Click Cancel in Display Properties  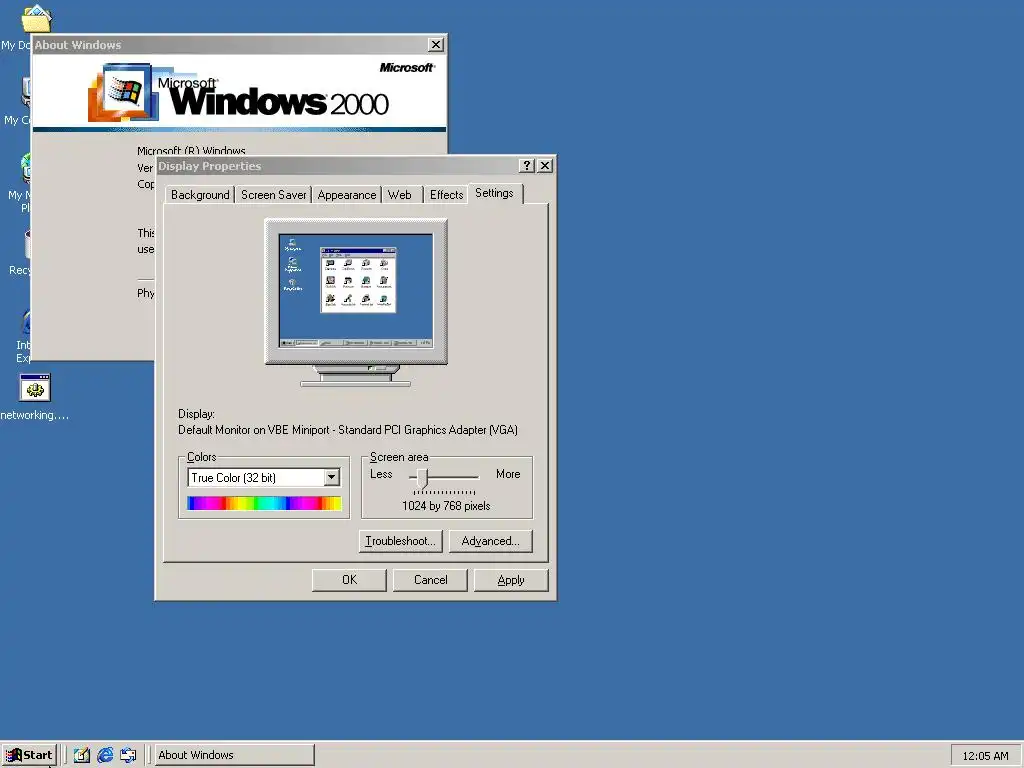[x=430, y=580]
